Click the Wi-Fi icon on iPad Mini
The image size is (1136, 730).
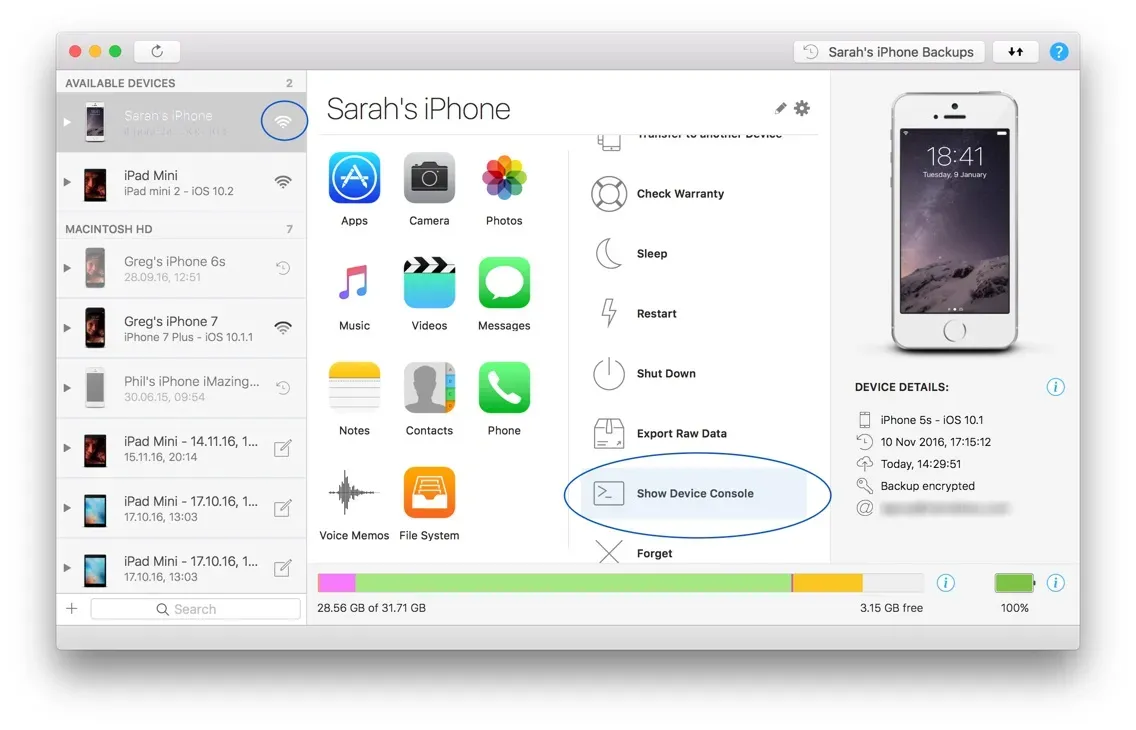click(283, 180)
